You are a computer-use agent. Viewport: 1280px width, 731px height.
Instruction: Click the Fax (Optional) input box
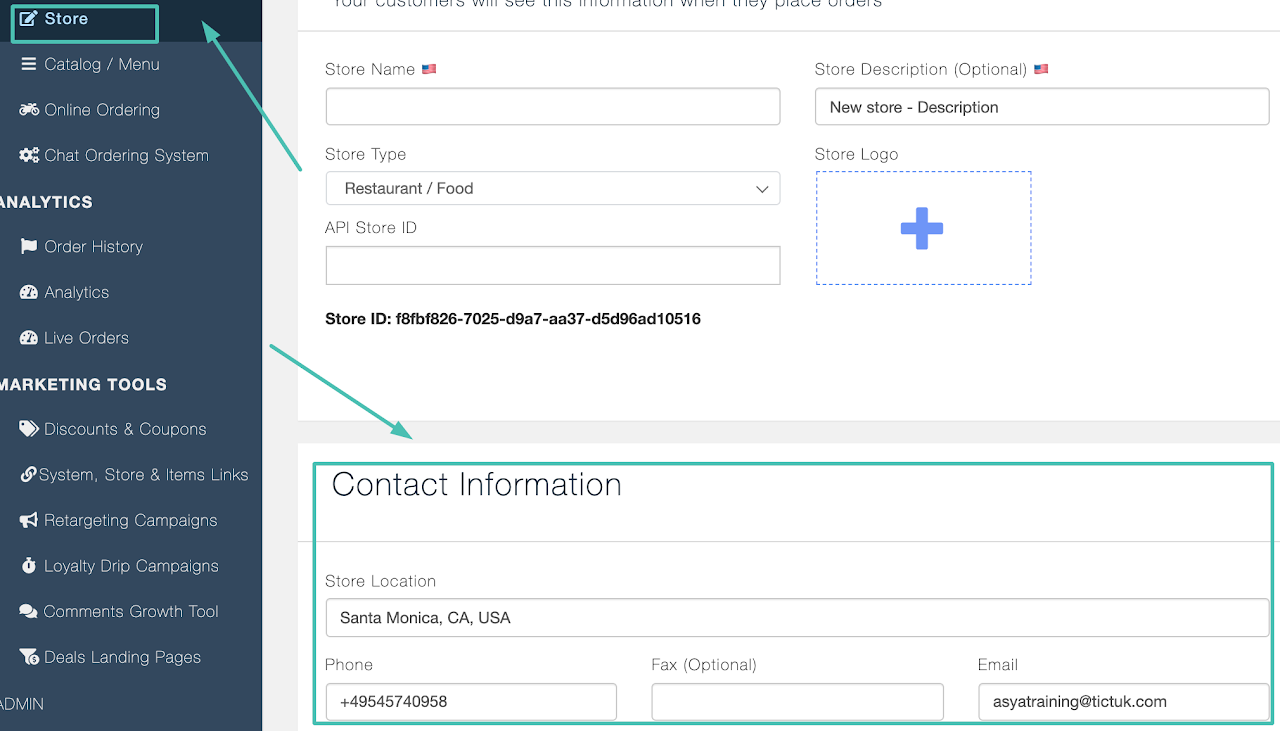point(796,702)
